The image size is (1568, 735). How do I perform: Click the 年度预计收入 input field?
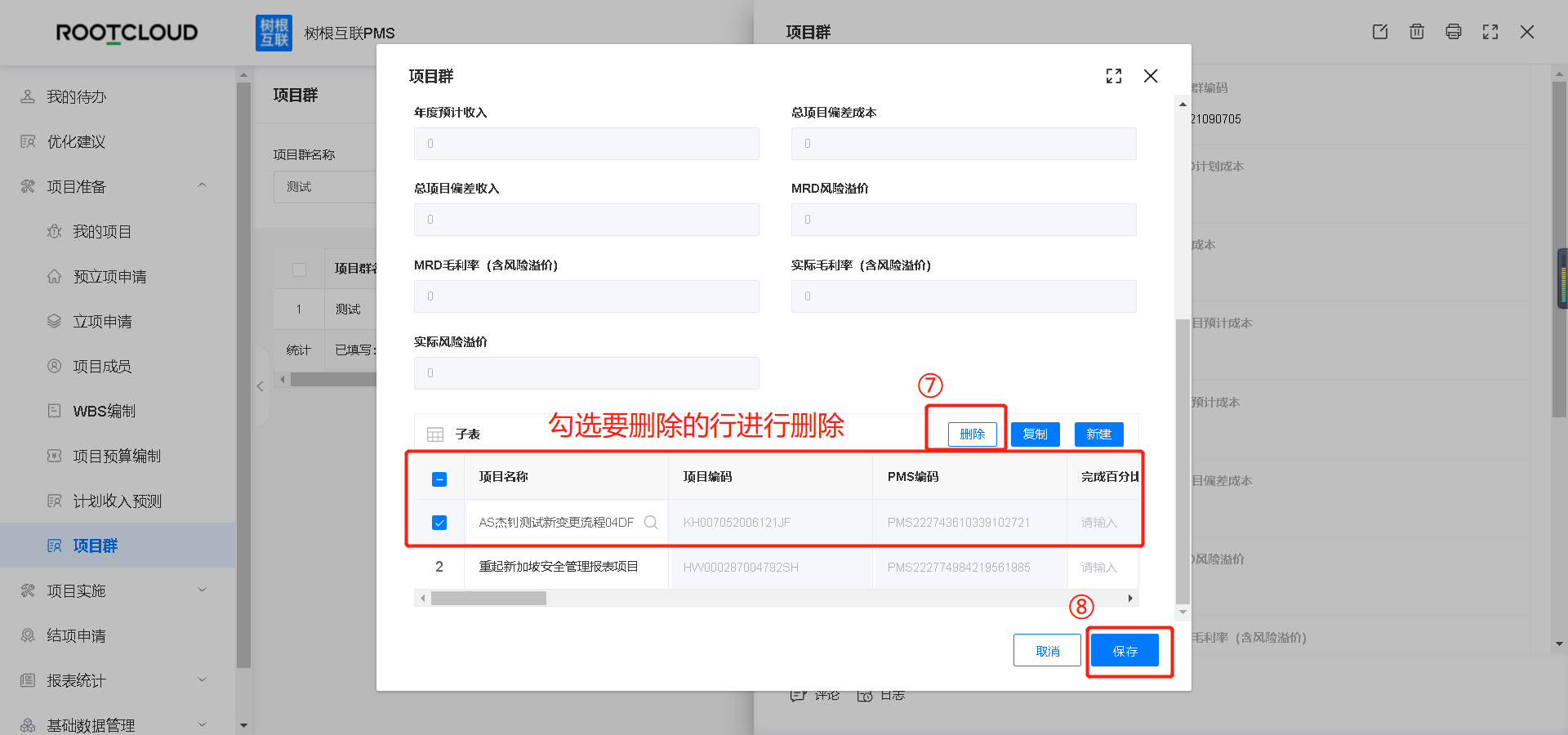click(x=586, y=144)
